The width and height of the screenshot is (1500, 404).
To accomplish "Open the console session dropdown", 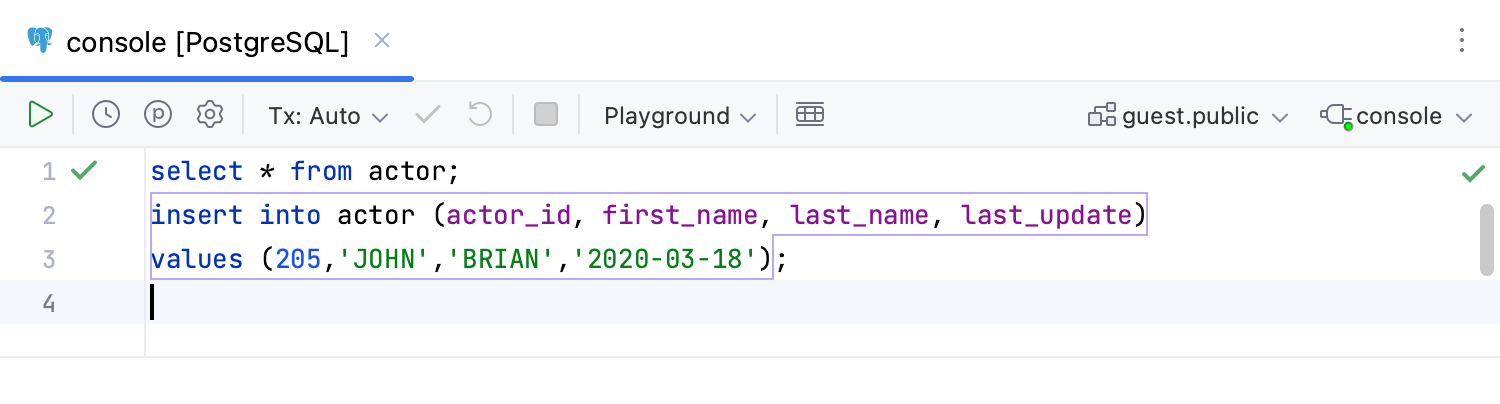I will pyautogui.click(x=1397, y=116).
